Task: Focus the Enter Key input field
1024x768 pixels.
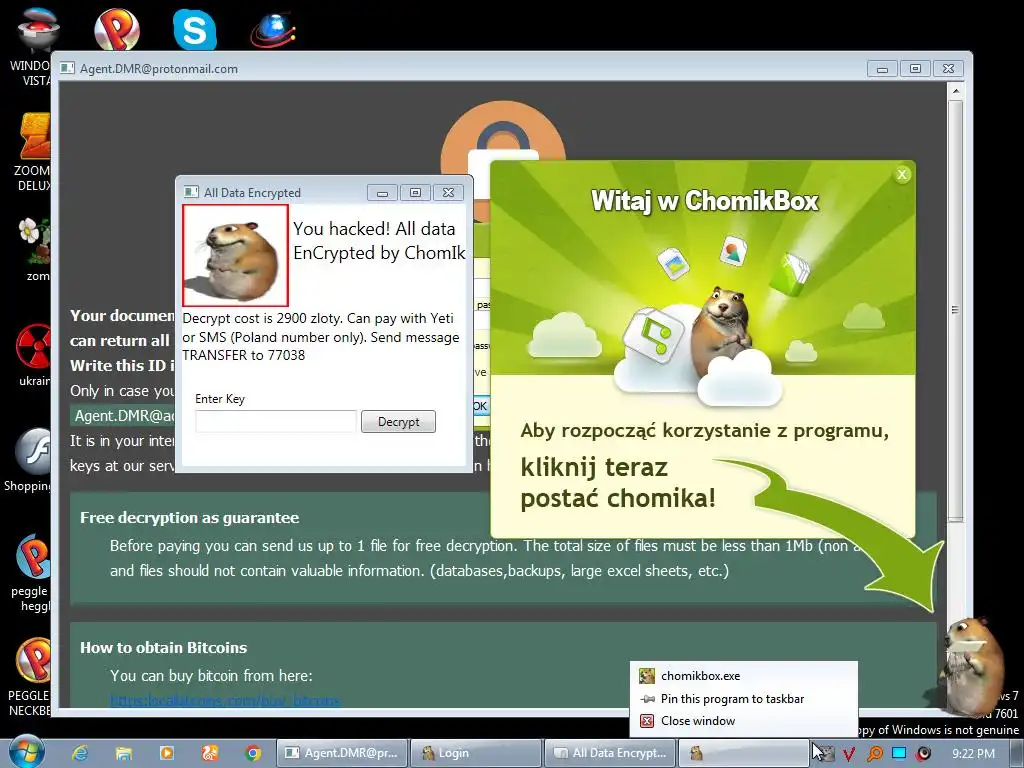Action: coord(276,421)
